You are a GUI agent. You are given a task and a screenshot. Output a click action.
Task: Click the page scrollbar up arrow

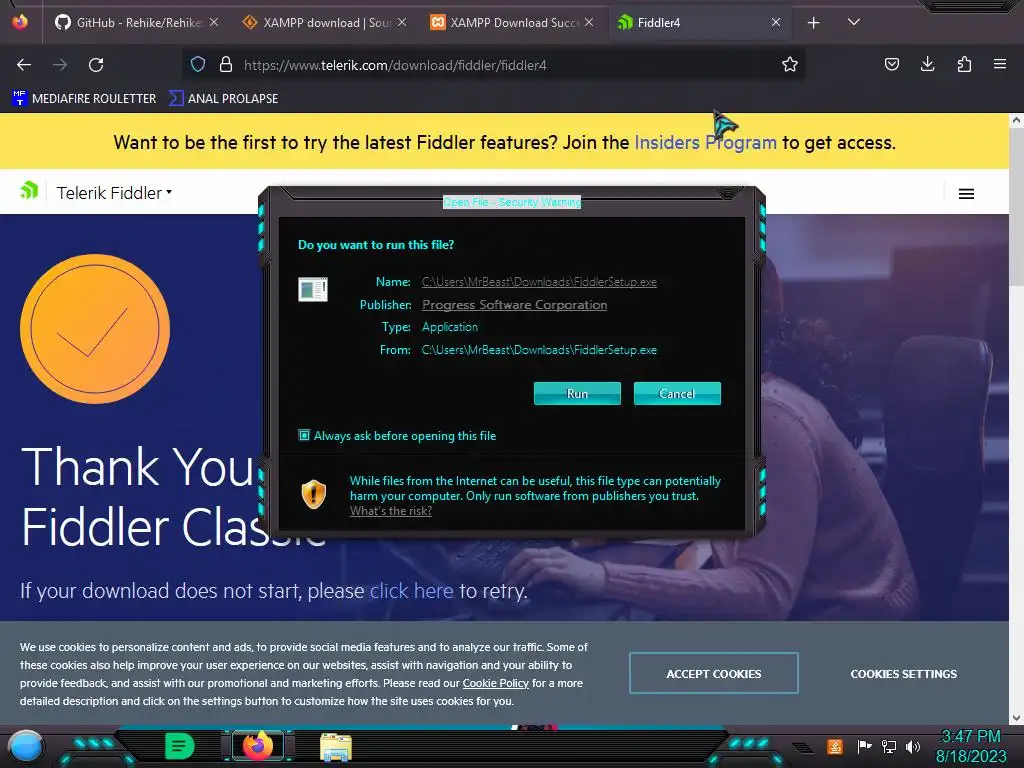tap(1016, 121)
